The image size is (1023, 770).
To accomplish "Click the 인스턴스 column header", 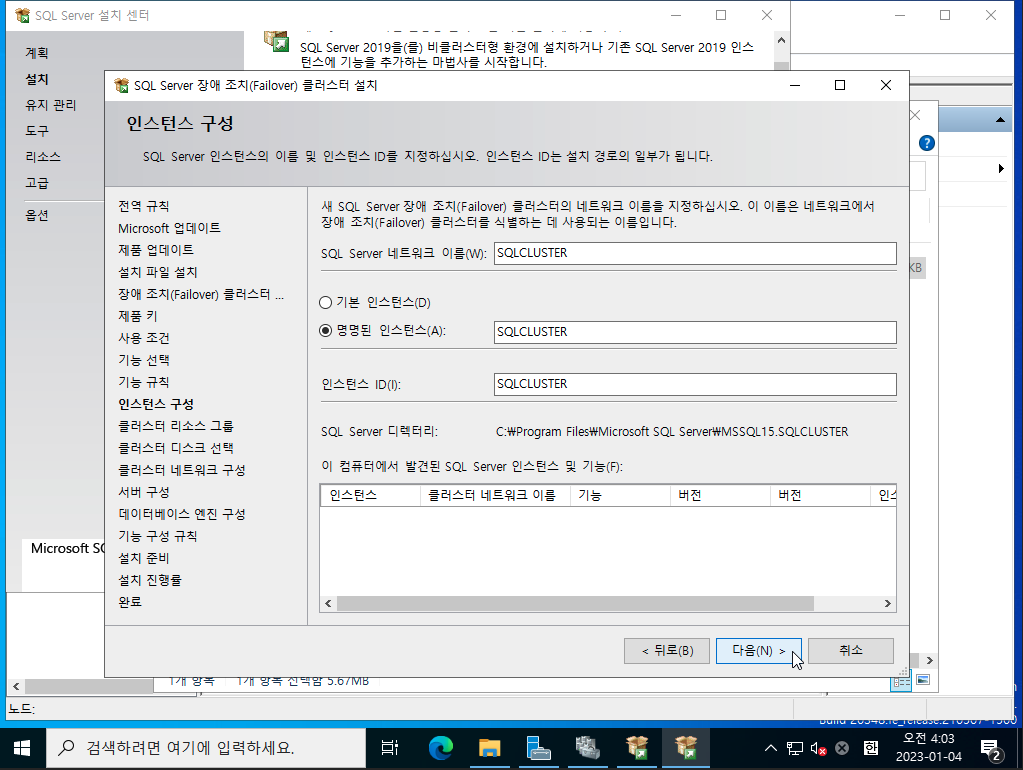I will coord(371,495).
